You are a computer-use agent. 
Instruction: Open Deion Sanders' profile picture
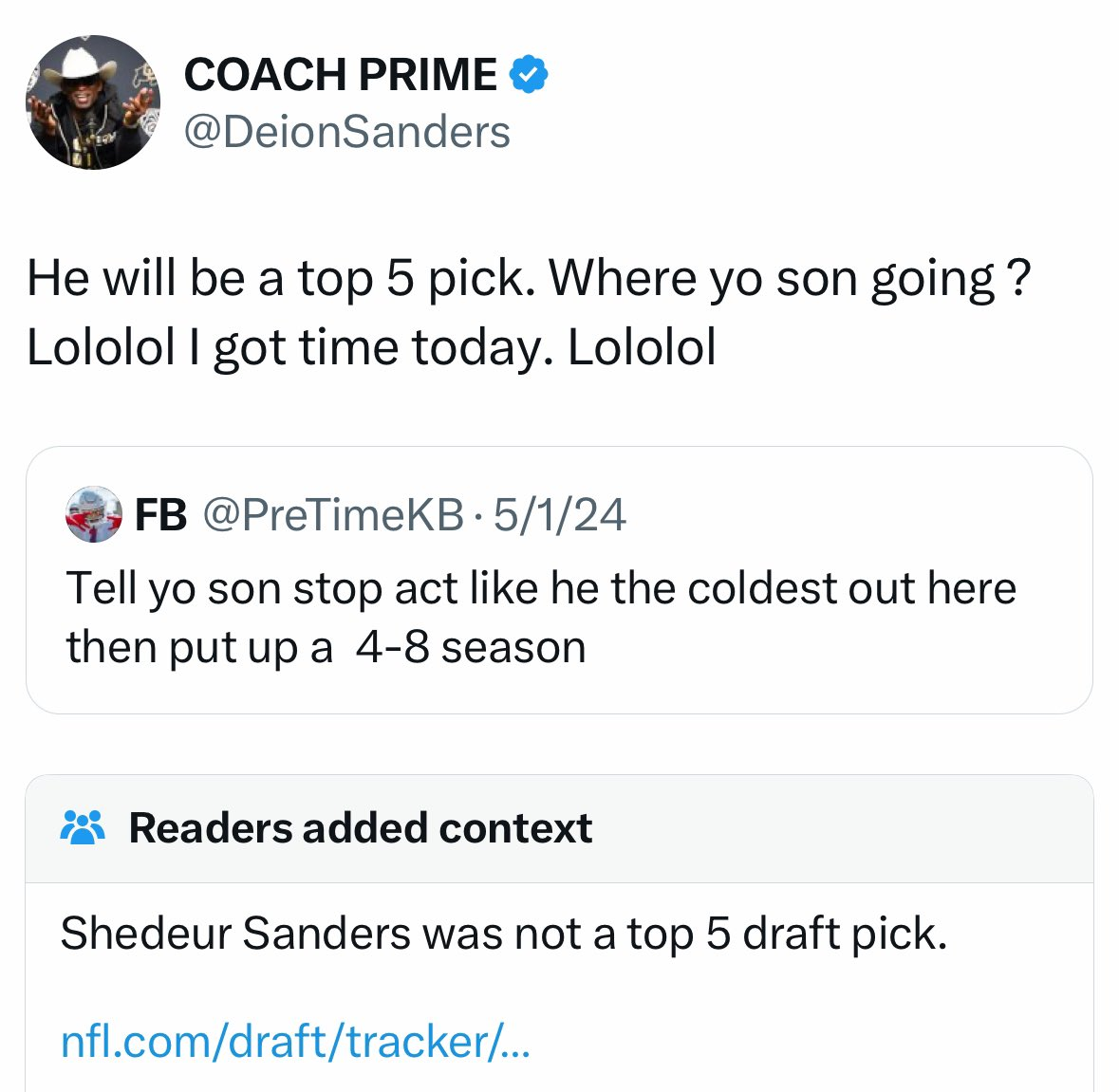pyautogui.click(x=93, y=102)
